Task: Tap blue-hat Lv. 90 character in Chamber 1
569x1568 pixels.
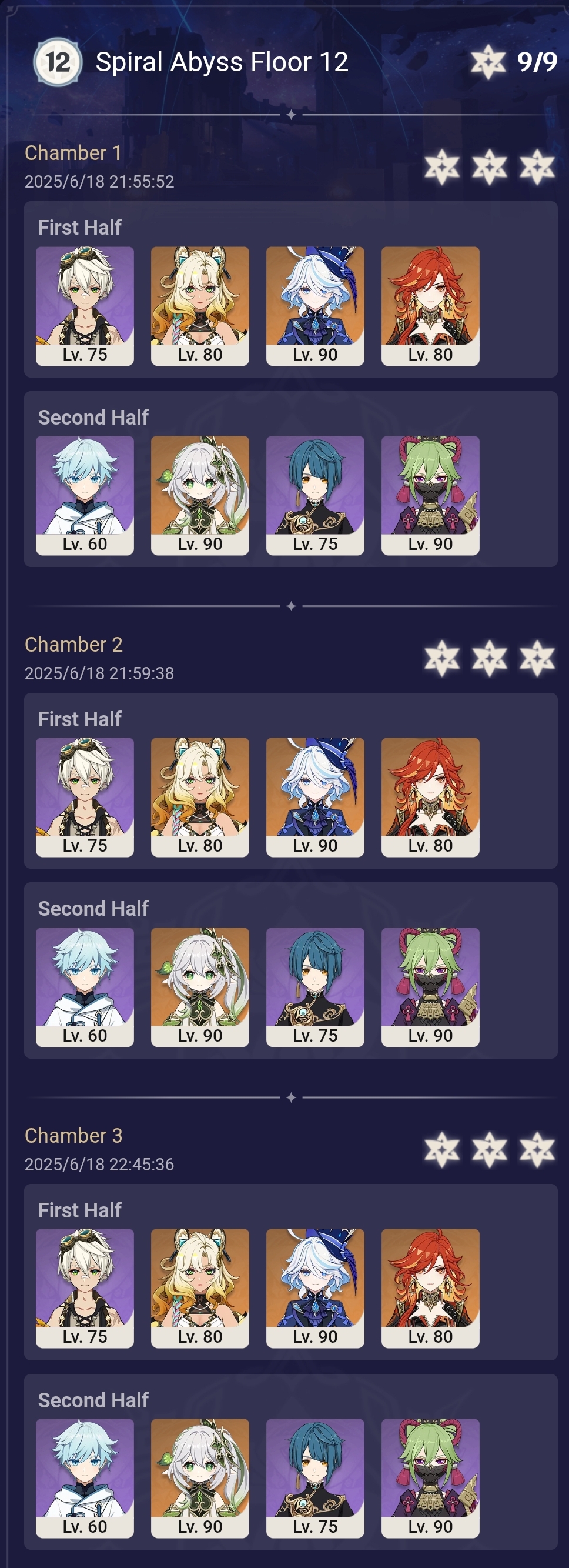Action: pyautogui.click(x=315, y=306)
